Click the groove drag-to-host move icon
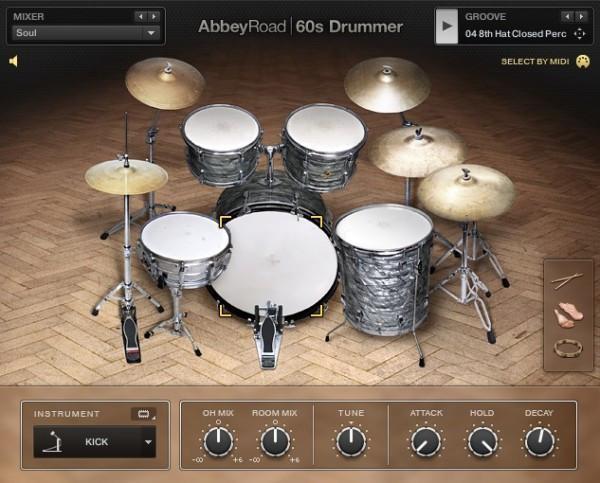This screenshot has height=483, width=600. [x=580, y=34]
